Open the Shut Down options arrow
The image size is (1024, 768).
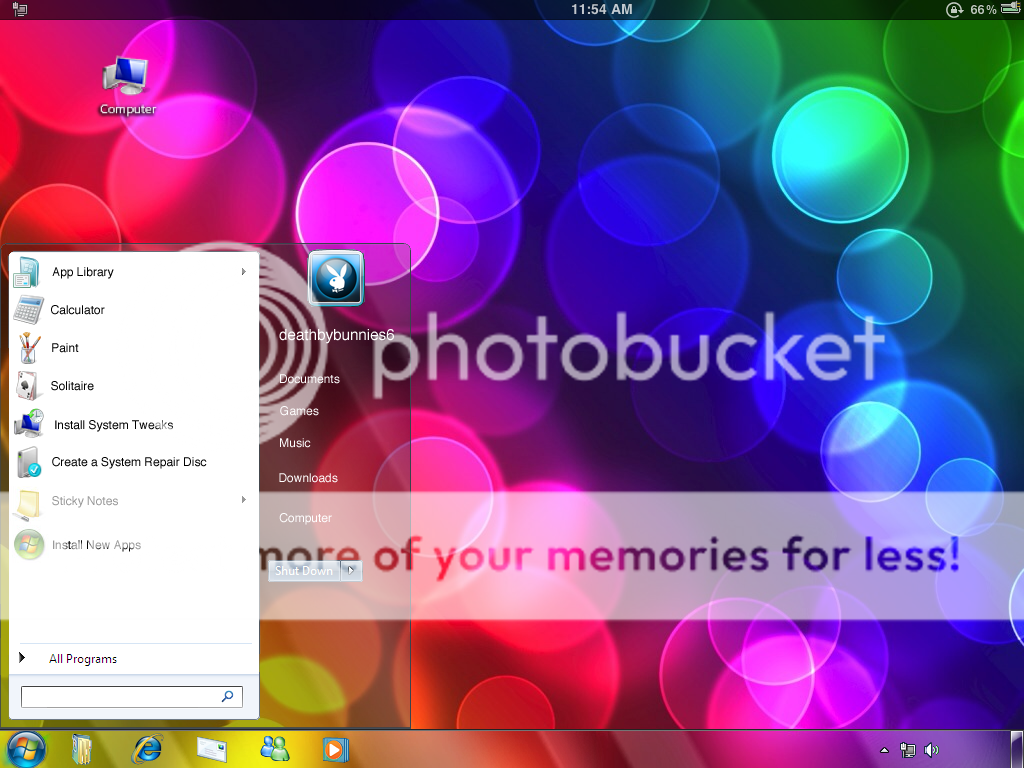(351, 570)
